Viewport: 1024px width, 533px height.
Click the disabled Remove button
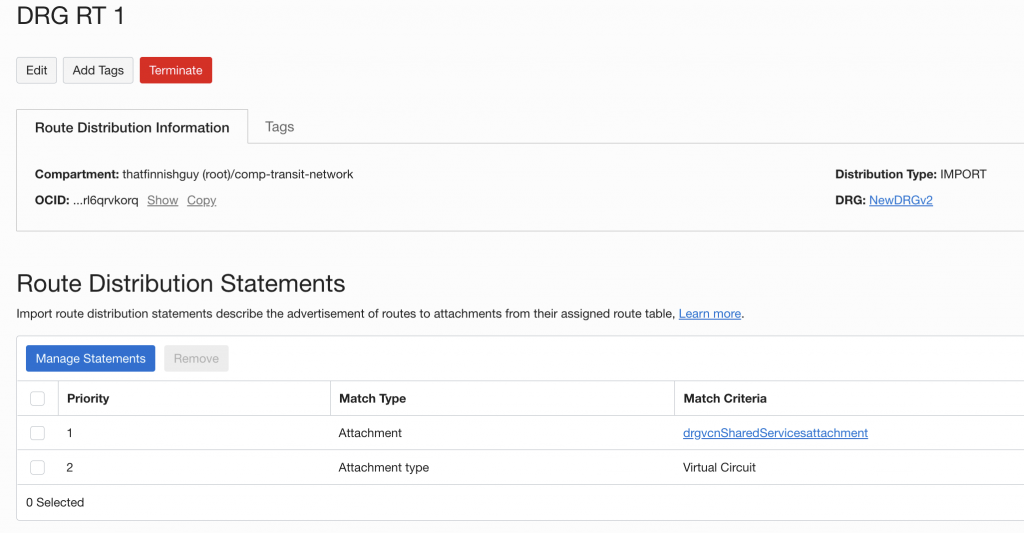(196, 359)
